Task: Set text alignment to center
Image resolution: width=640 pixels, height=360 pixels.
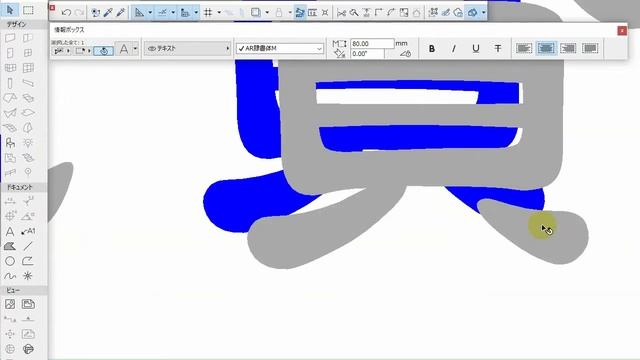Action: pos(546,49)
